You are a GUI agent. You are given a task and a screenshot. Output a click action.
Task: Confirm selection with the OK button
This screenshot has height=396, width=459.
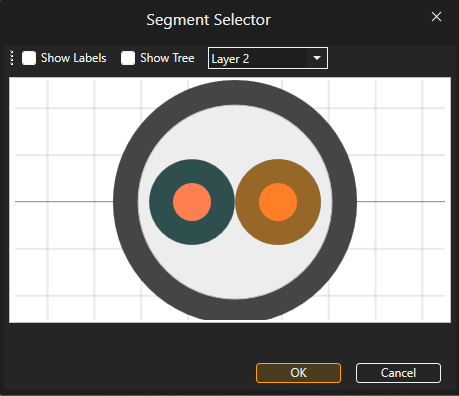coord(298,373)
